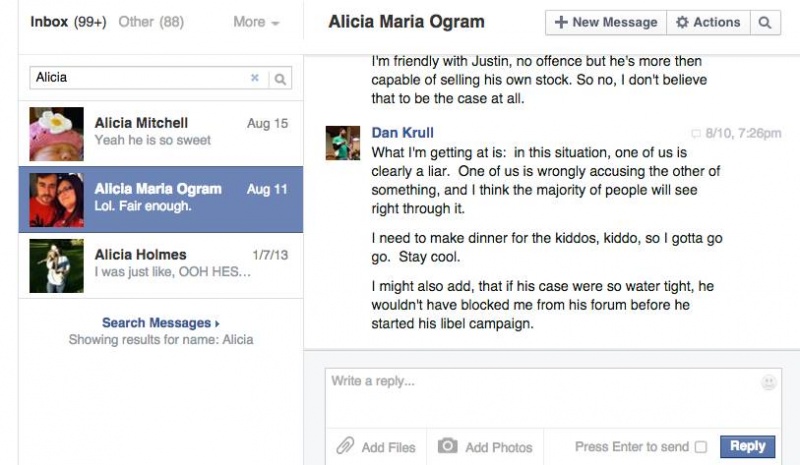This screenshot has height=465, width=800.
Task: Open the emoji smiley picker in reply box
Action: (768, 382)
